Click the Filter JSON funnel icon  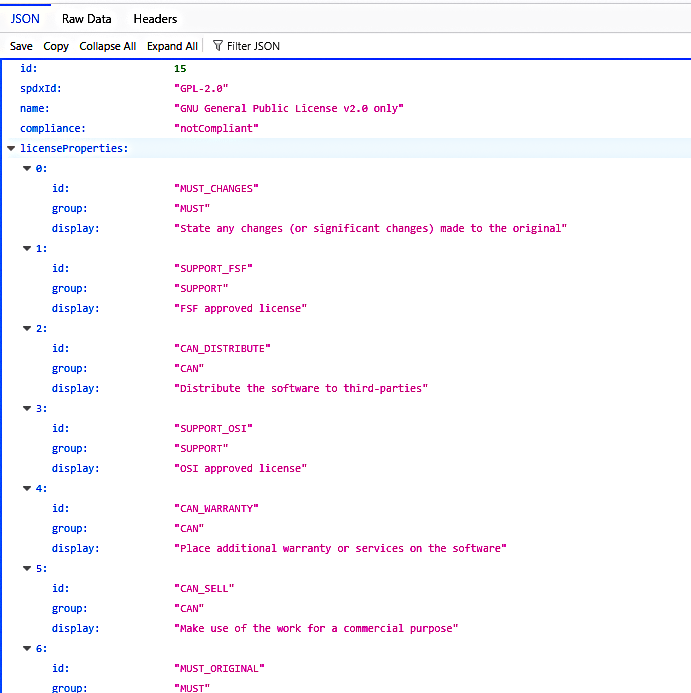217,46
